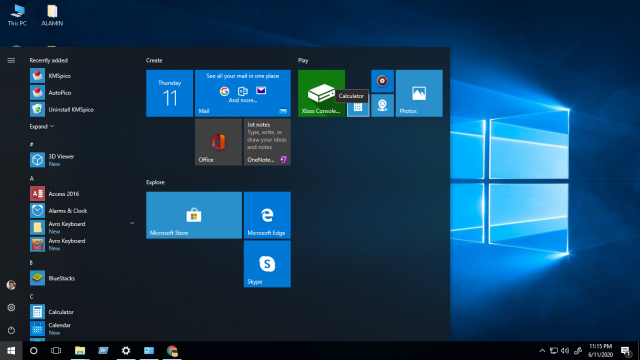Open the Thursday 11 calendar tile
Image resolution: width=640 pixels, height=360 pixels.
[x=169, y=93]
